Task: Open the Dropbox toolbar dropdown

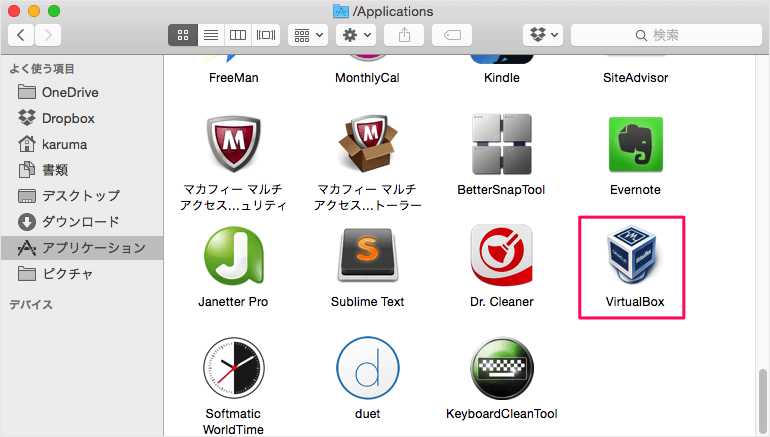Action: point(543,35)
